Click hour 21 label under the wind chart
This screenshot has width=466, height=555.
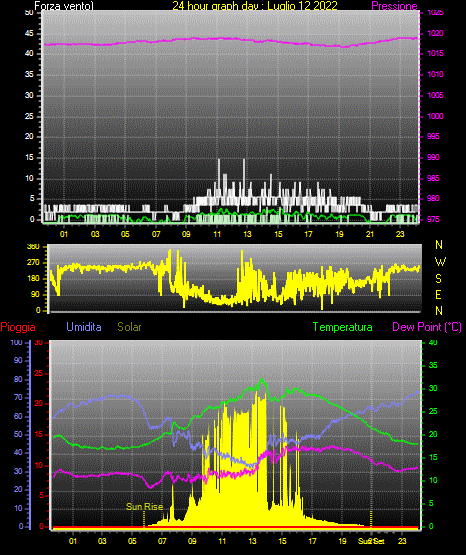click(x=370, y=234)
